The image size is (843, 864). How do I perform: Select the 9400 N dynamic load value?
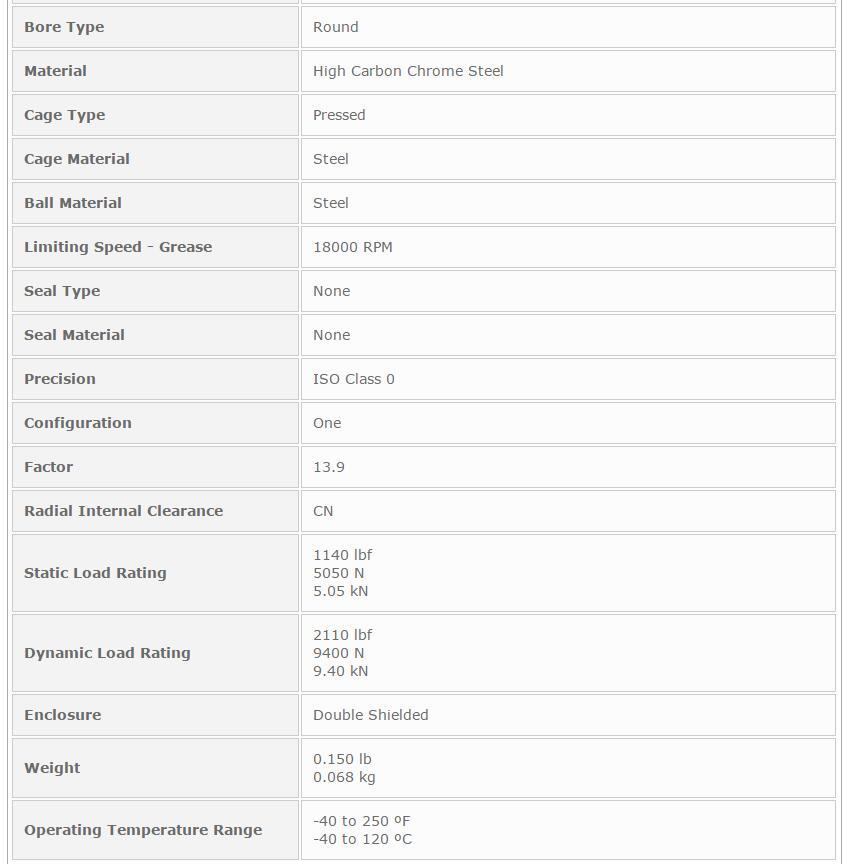[338, 653]
